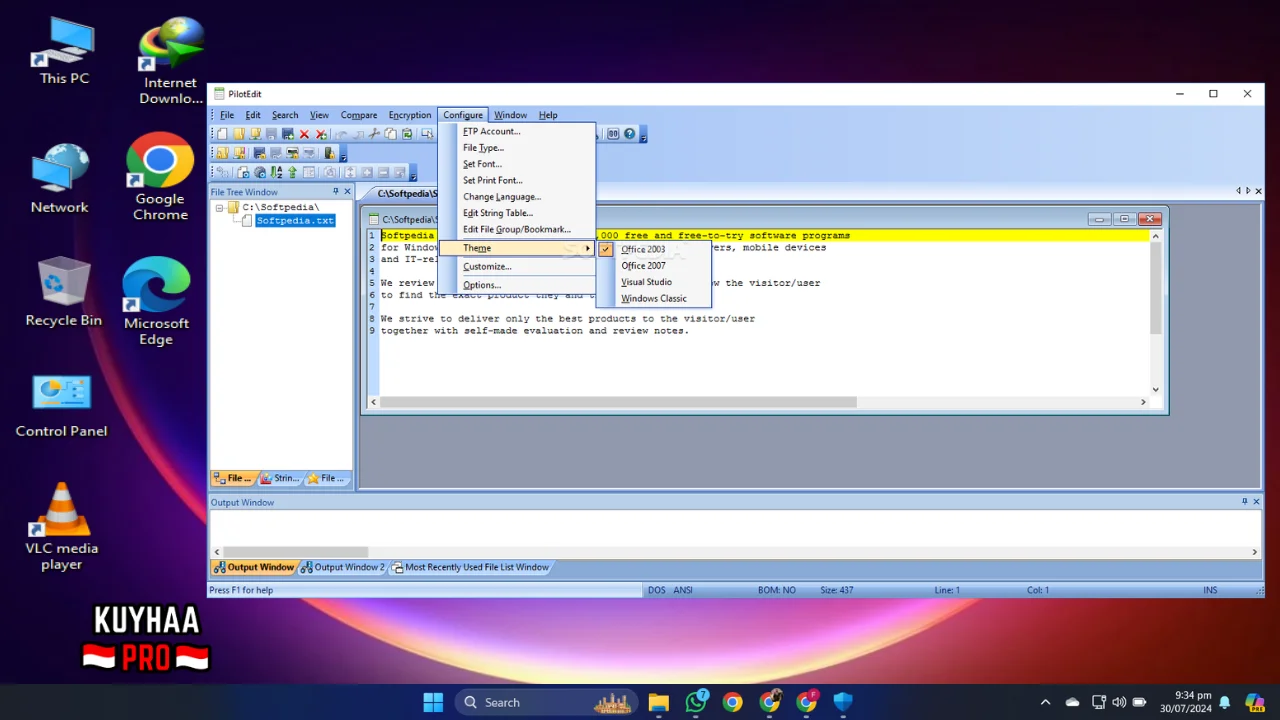
Task: Open overflow arrow next to Help icon
Action: tap(643, 135)
